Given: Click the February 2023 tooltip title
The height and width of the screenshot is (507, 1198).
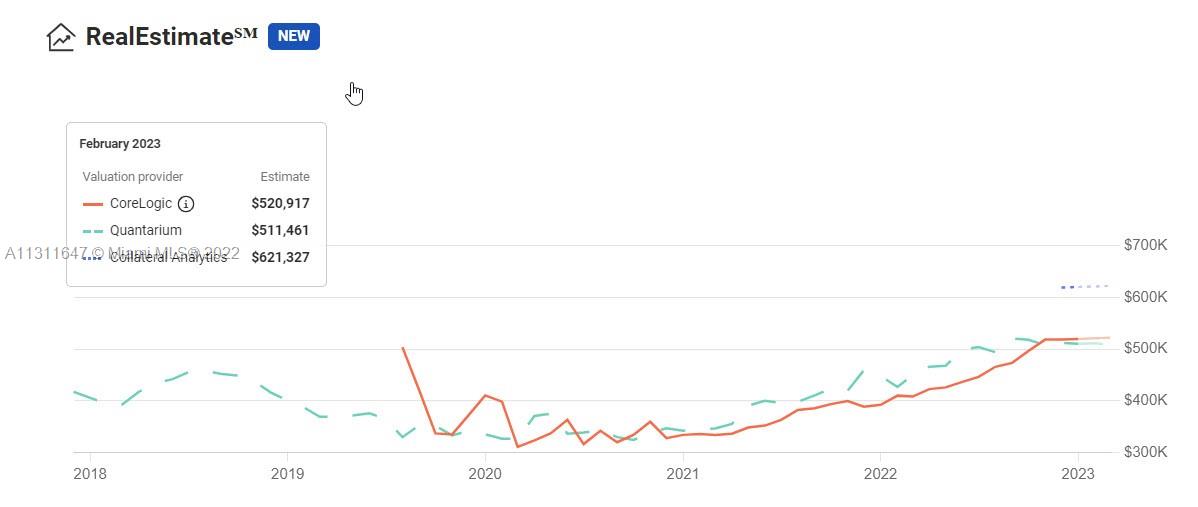Looking at the screenshot, I should pos(120,144).
